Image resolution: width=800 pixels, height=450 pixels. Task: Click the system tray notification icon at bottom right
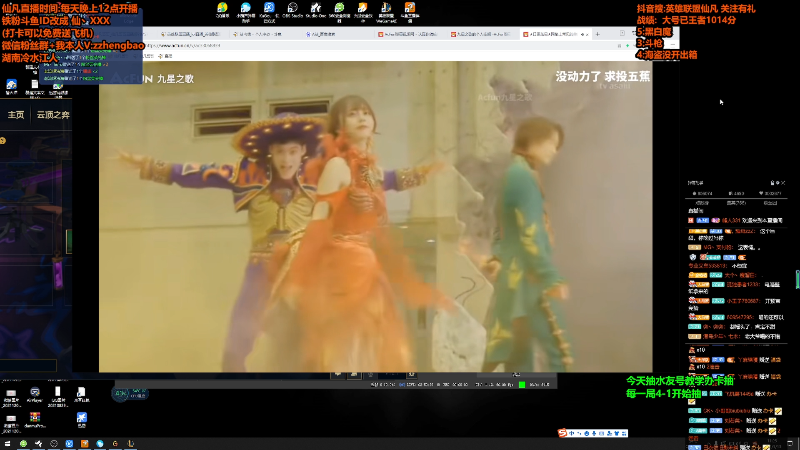point(790,443)
